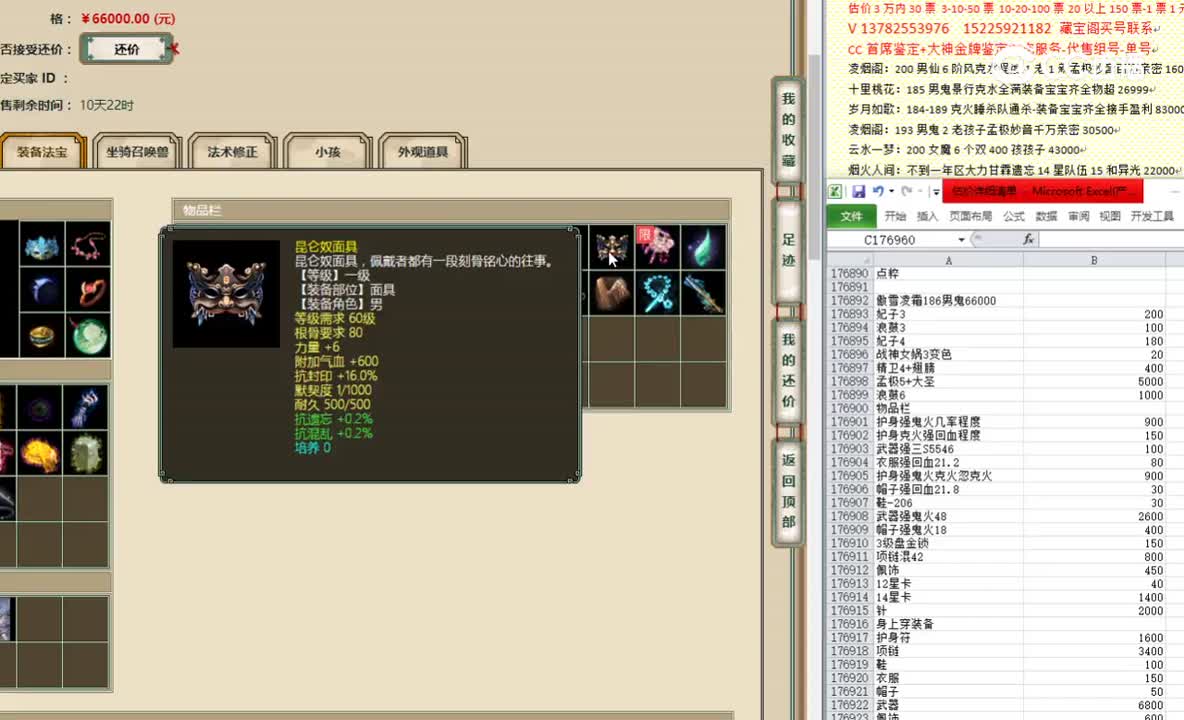Switch to the 坐骑召唤兽 tab
1184x720 pixels.
(x=137, y=152)
